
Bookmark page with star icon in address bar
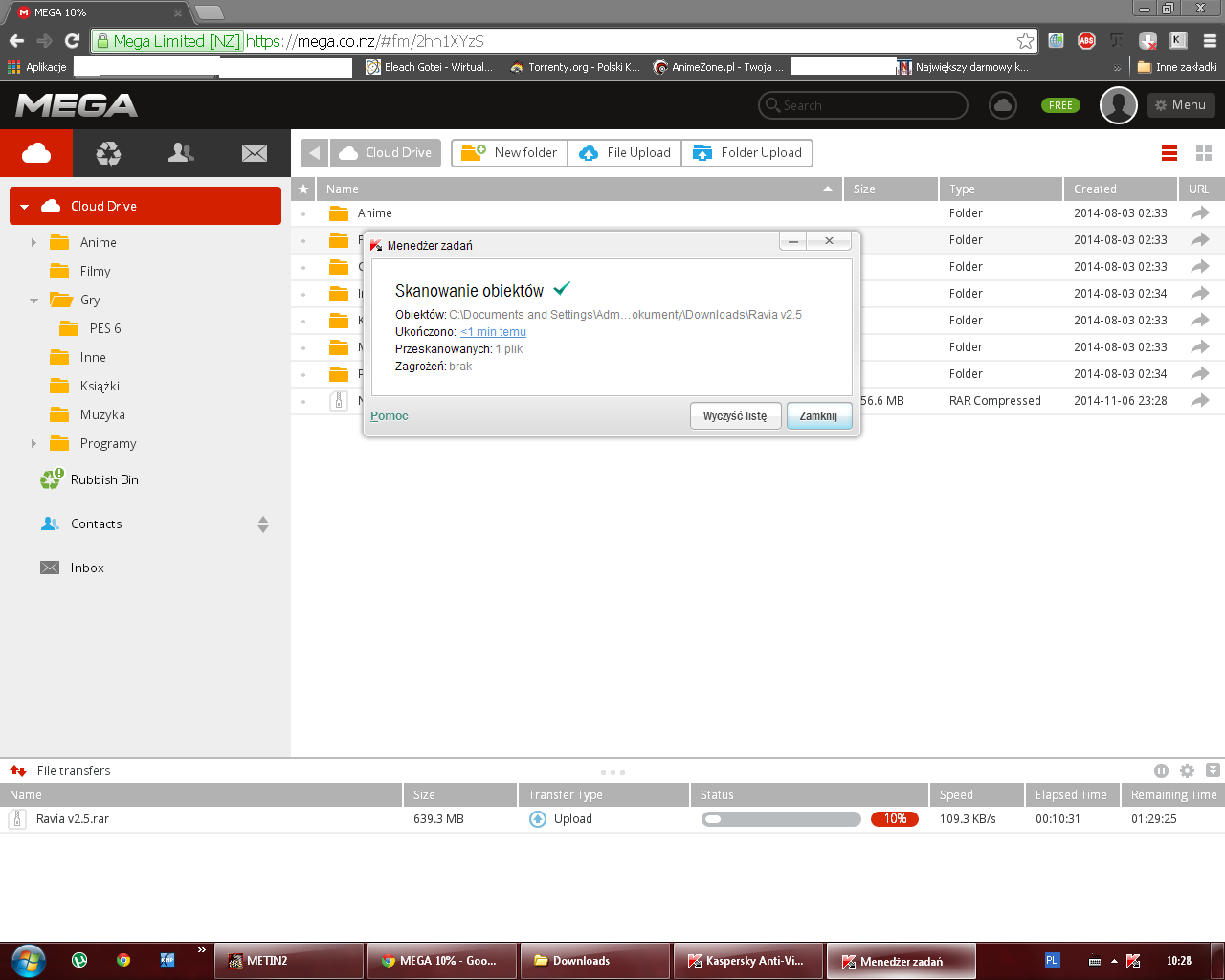[1025, 41]
